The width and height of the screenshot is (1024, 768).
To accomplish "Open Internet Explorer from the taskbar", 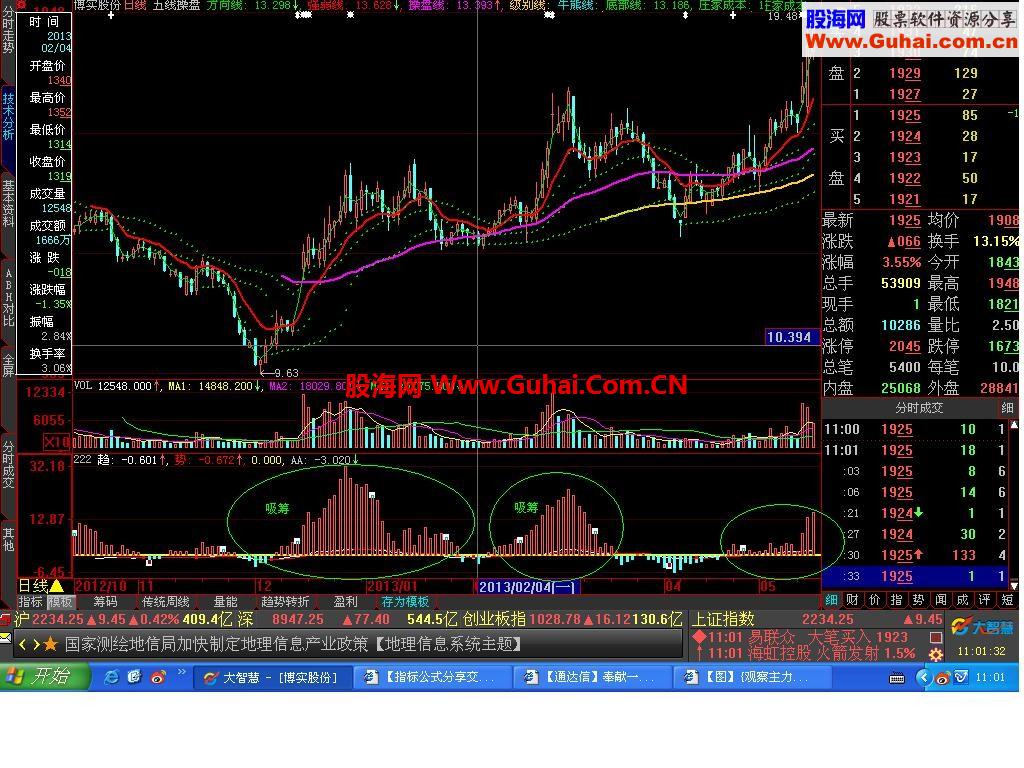I will [x=111, y=677].
